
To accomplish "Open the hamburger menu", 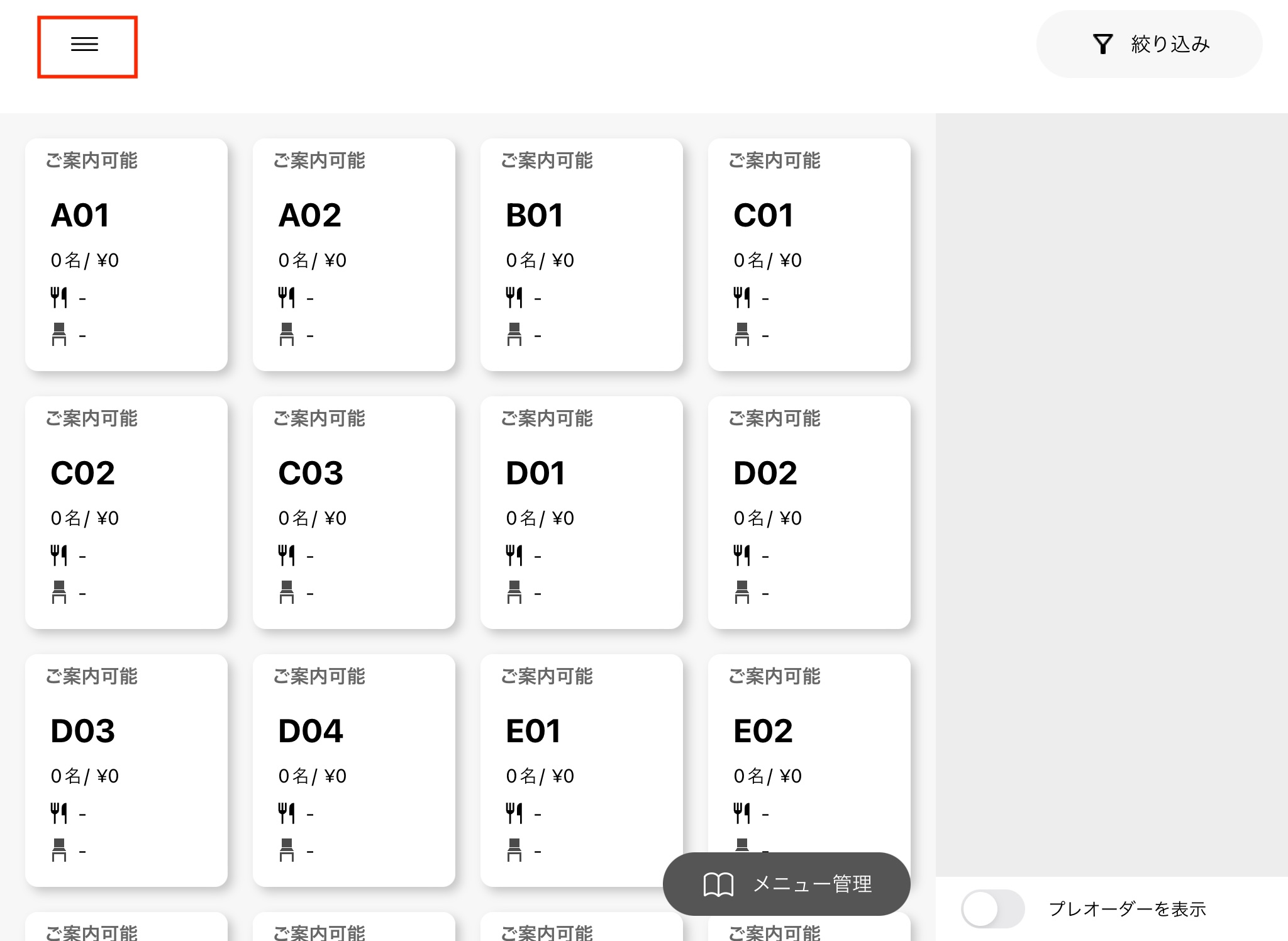I will 86,45.
